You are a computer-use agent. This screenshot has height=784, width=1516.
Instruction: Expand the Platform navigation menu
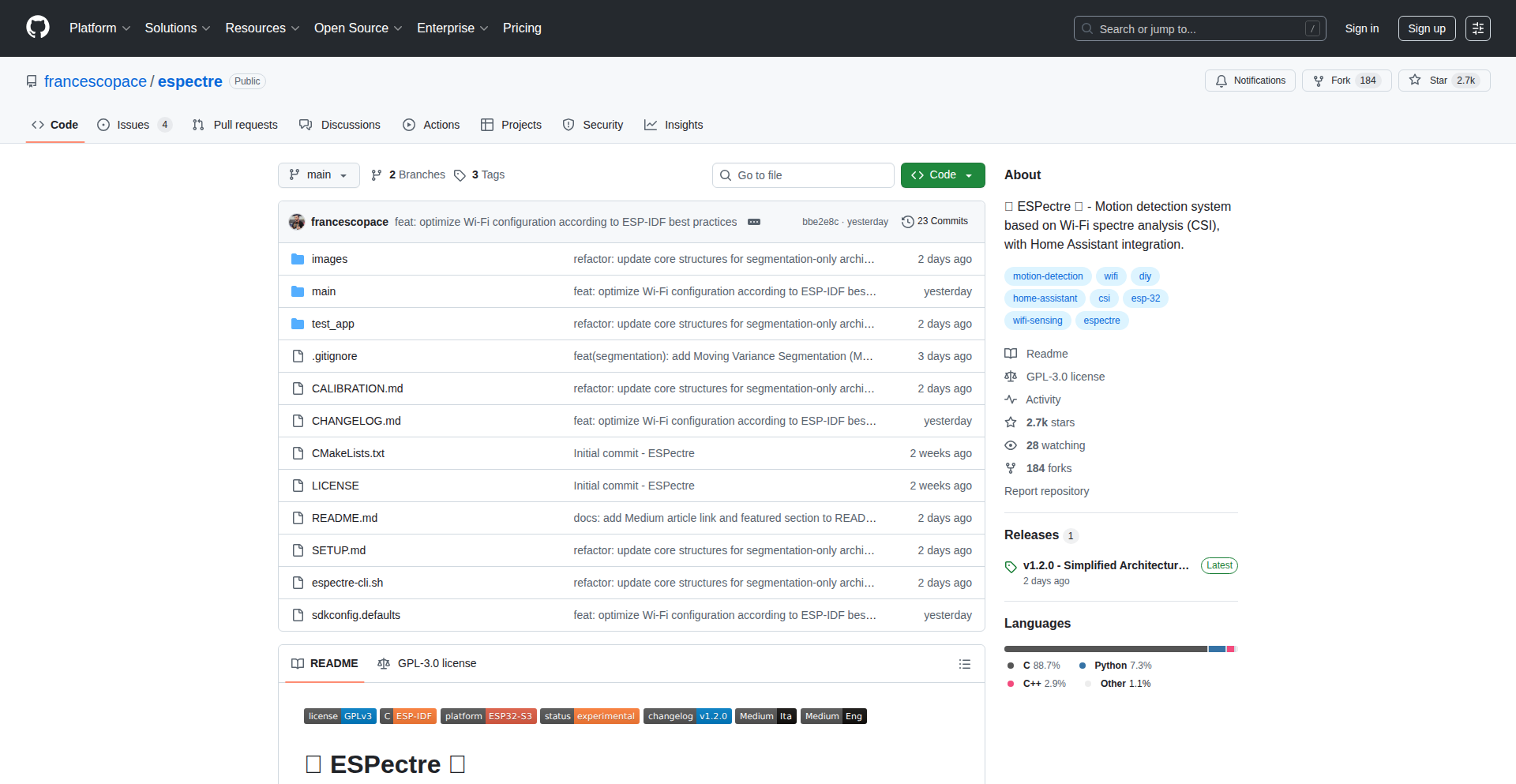tap(99, 28)
